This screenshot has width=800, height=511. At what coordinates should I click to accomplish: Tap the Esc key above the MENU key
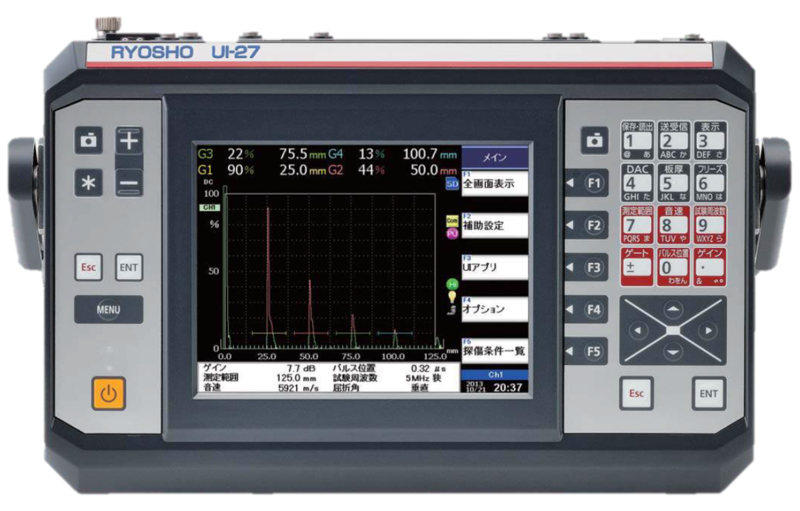point(88,267)
